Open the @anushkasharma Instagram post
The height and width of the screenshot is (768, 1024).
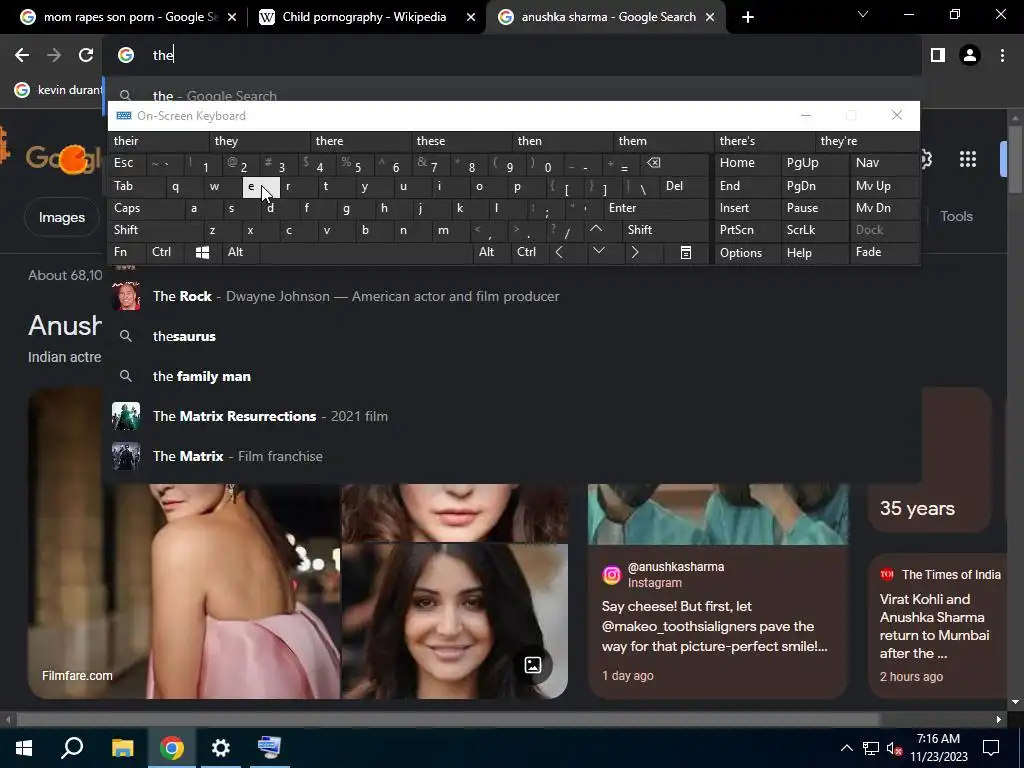point(718,620)
